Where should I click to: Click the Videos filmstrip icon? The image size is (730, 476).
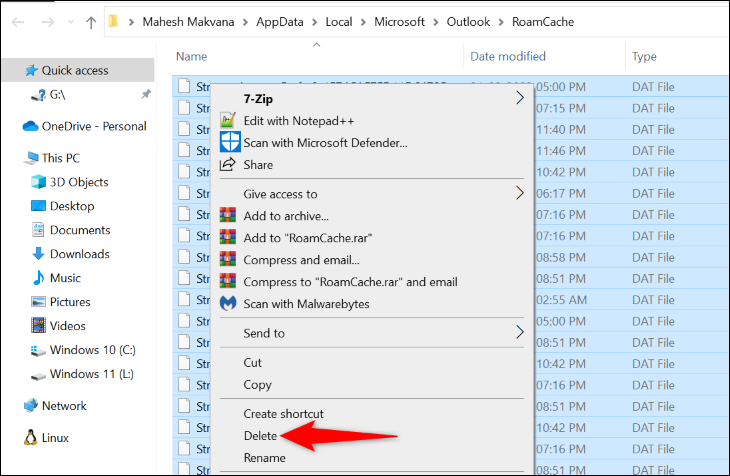point(38,326)
